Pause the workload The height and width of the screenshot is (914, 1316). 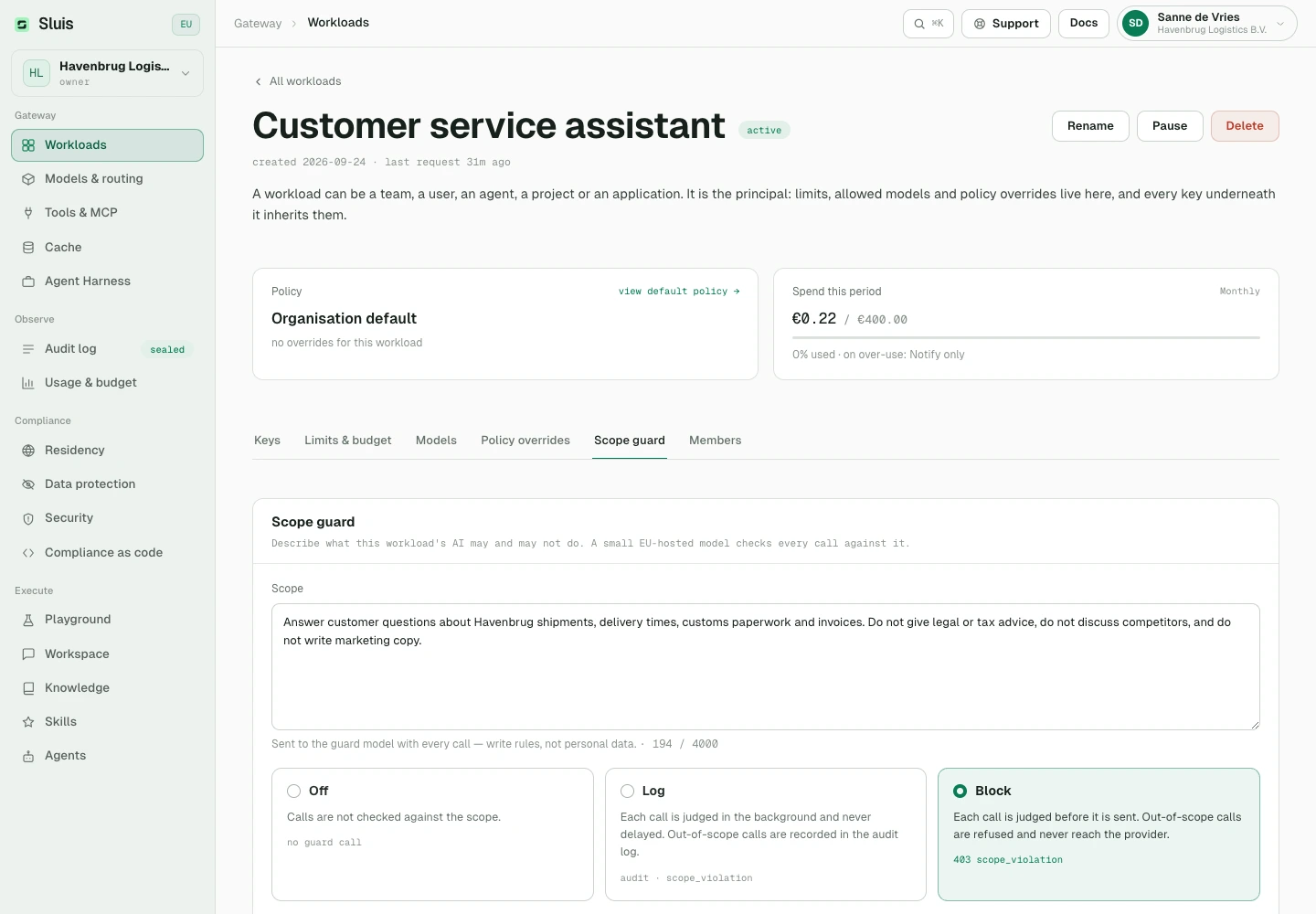tap(1170, 126)
